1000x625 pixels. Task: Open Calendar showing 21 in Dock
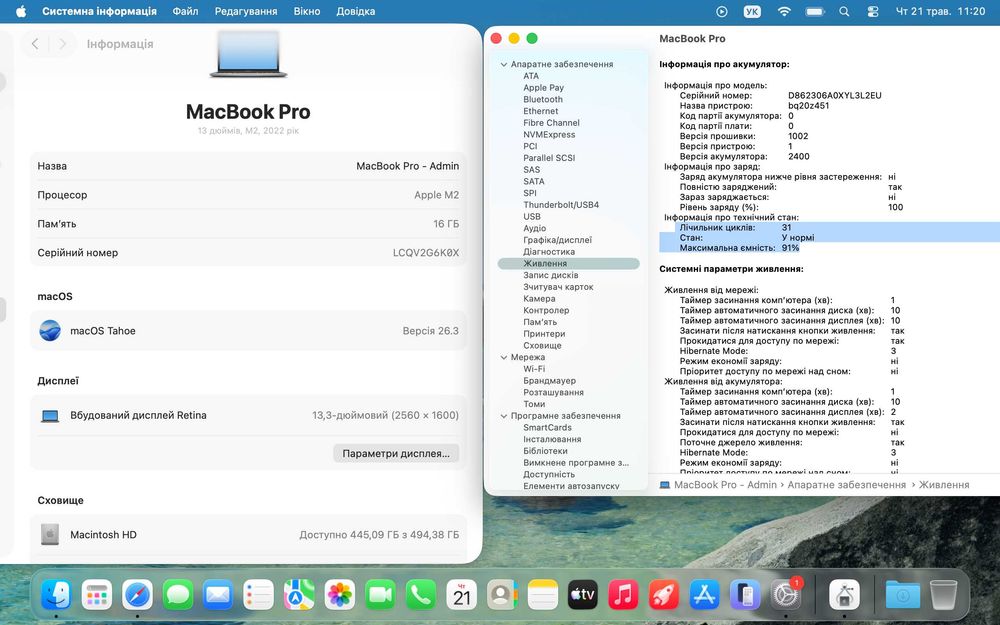[x=461, y=596]
